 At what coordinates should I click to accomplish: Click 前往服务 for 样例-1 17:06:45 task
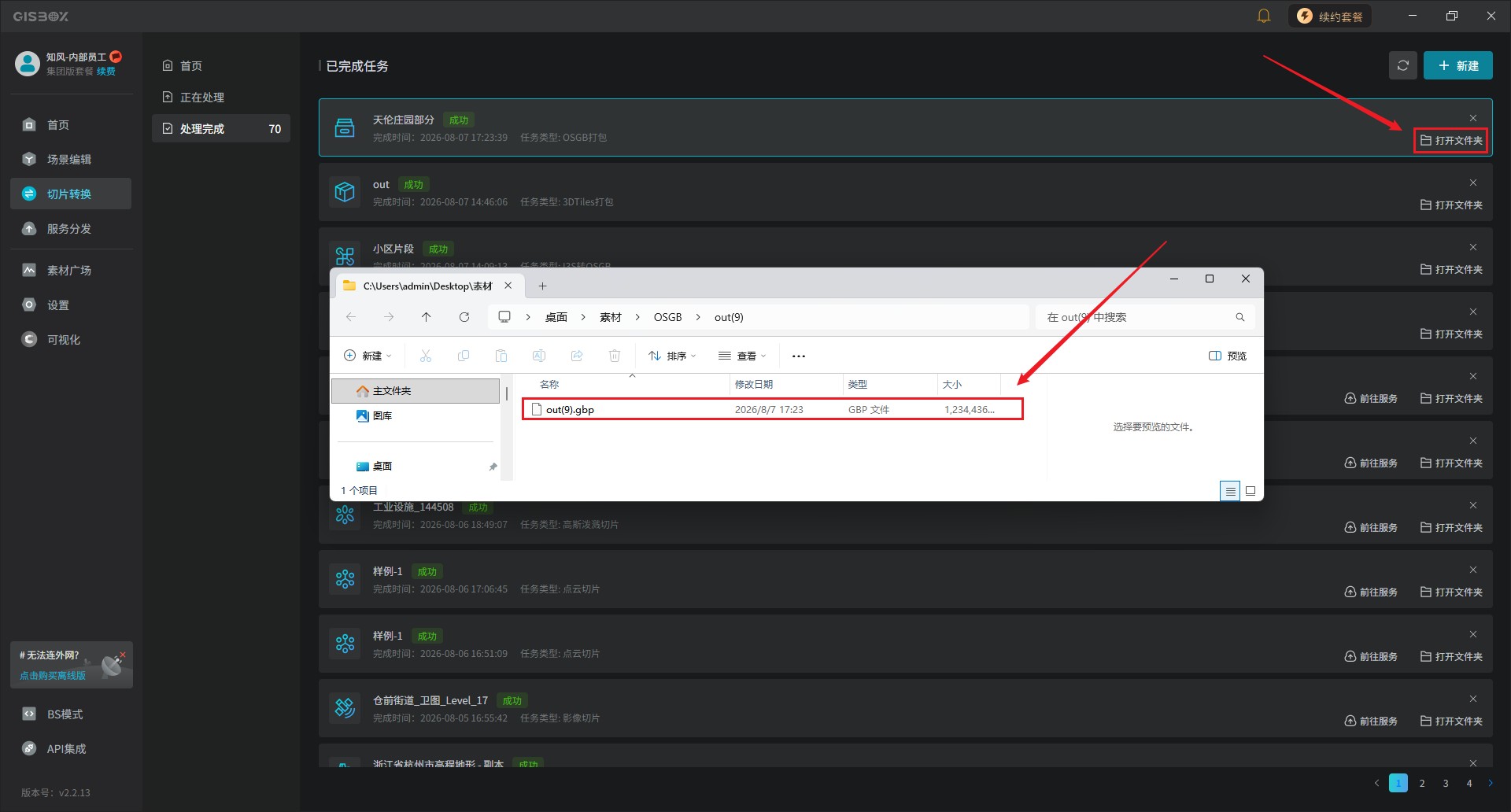tap(1371, 592)
